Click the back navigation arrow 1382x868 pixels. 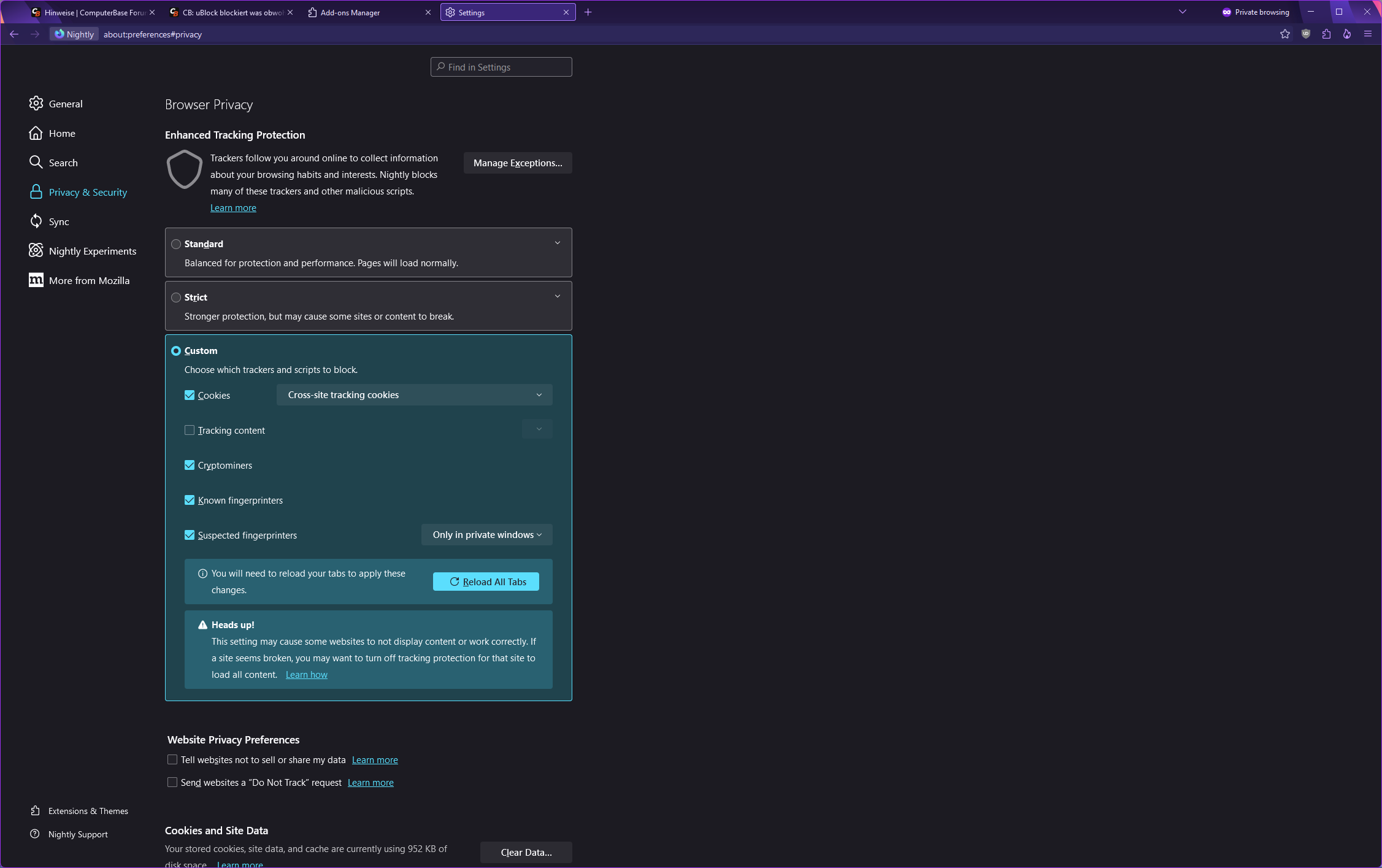tap(14, 34)
